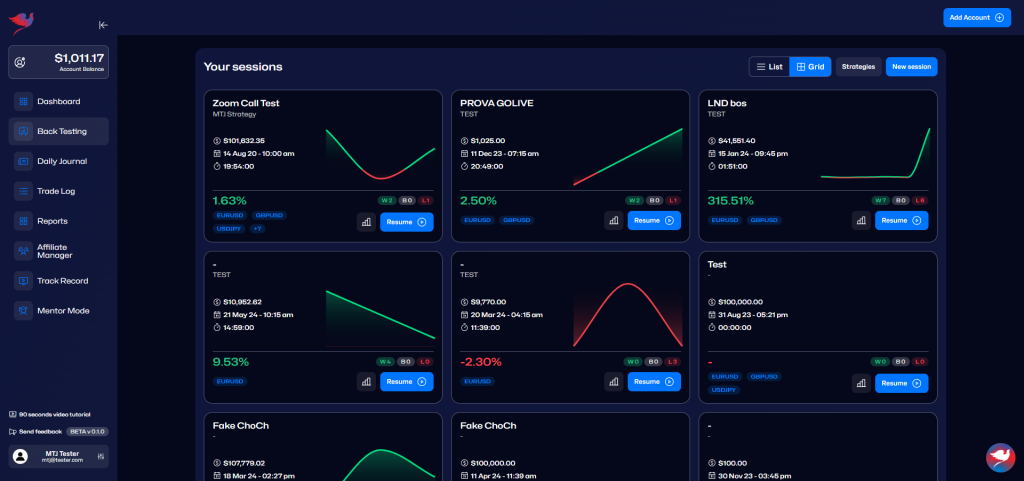Switch sessions to List view
Viewport: 1024px width, 481px height.
(x=769, y=67)
